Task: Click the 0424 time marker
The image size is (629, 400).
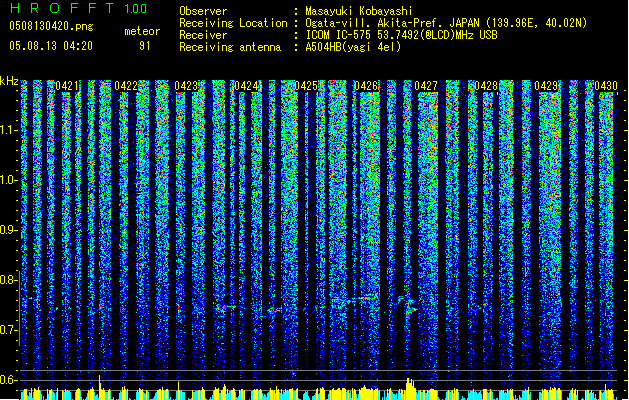Action: point(246,86)
